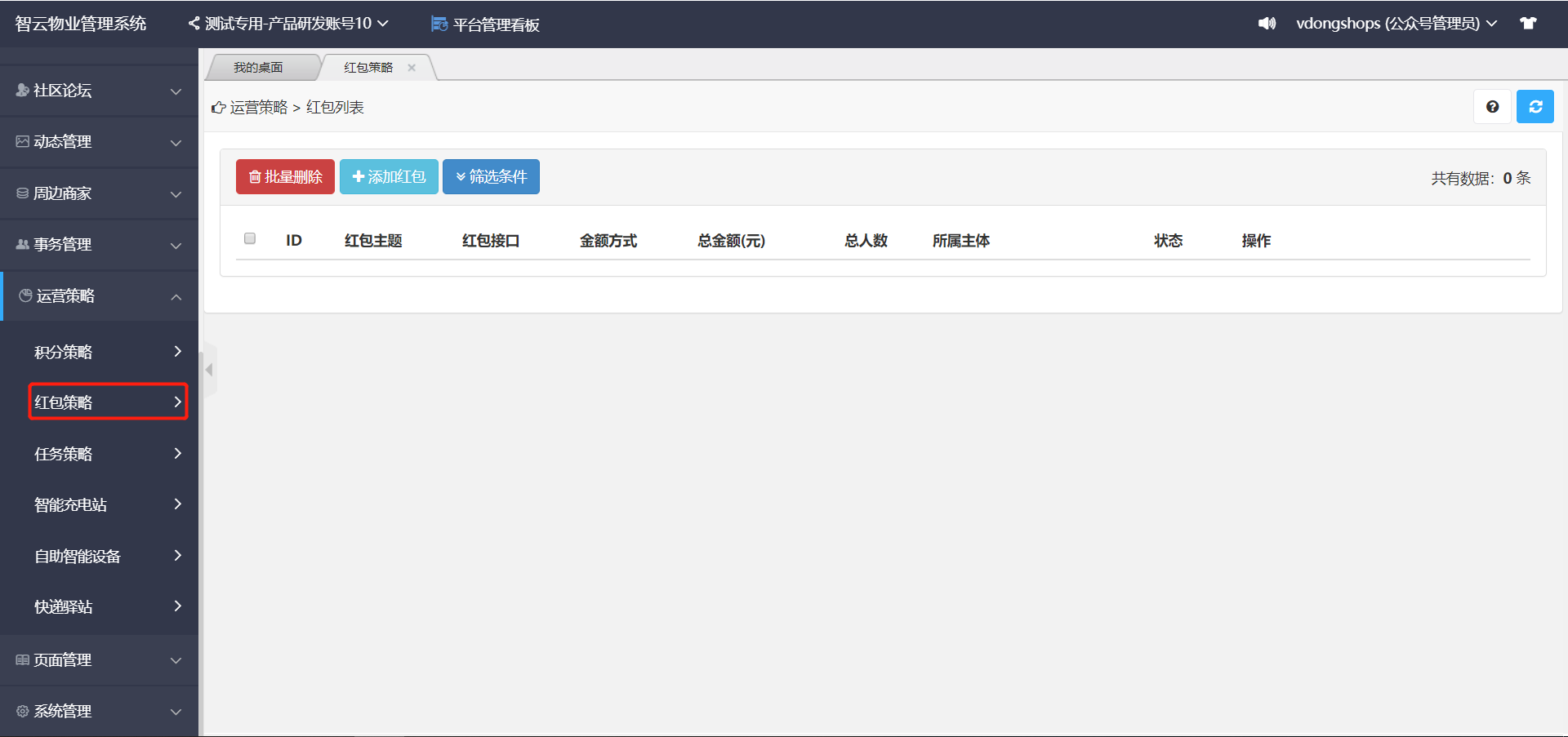Click the 添加红包 button
Screen dimensions: 1568x737
[x=389, y=176]
